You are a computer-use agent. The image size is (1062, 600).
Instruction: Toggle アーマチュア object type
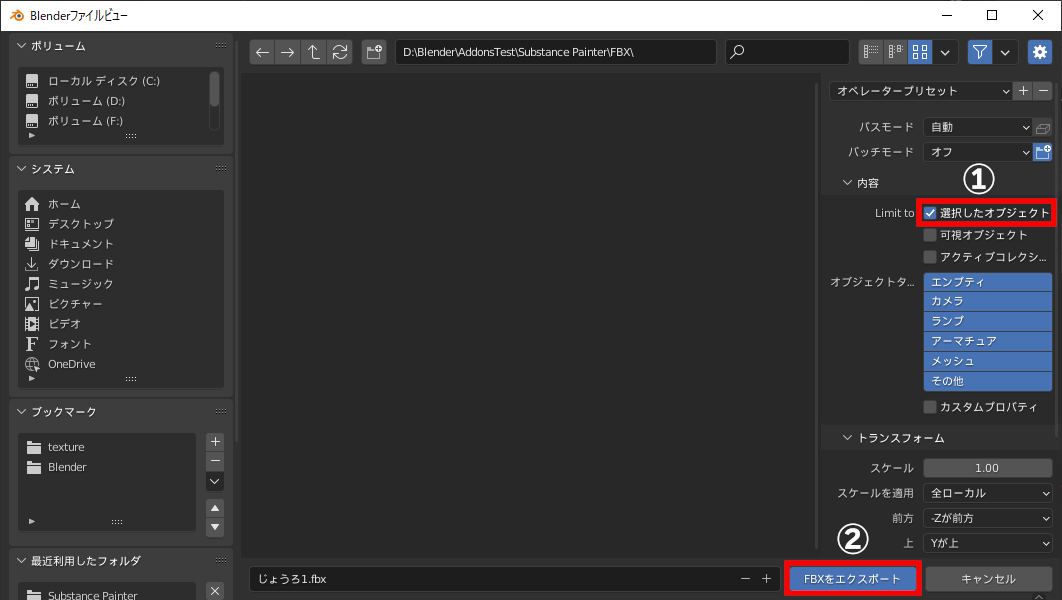[x=987, y=341]
